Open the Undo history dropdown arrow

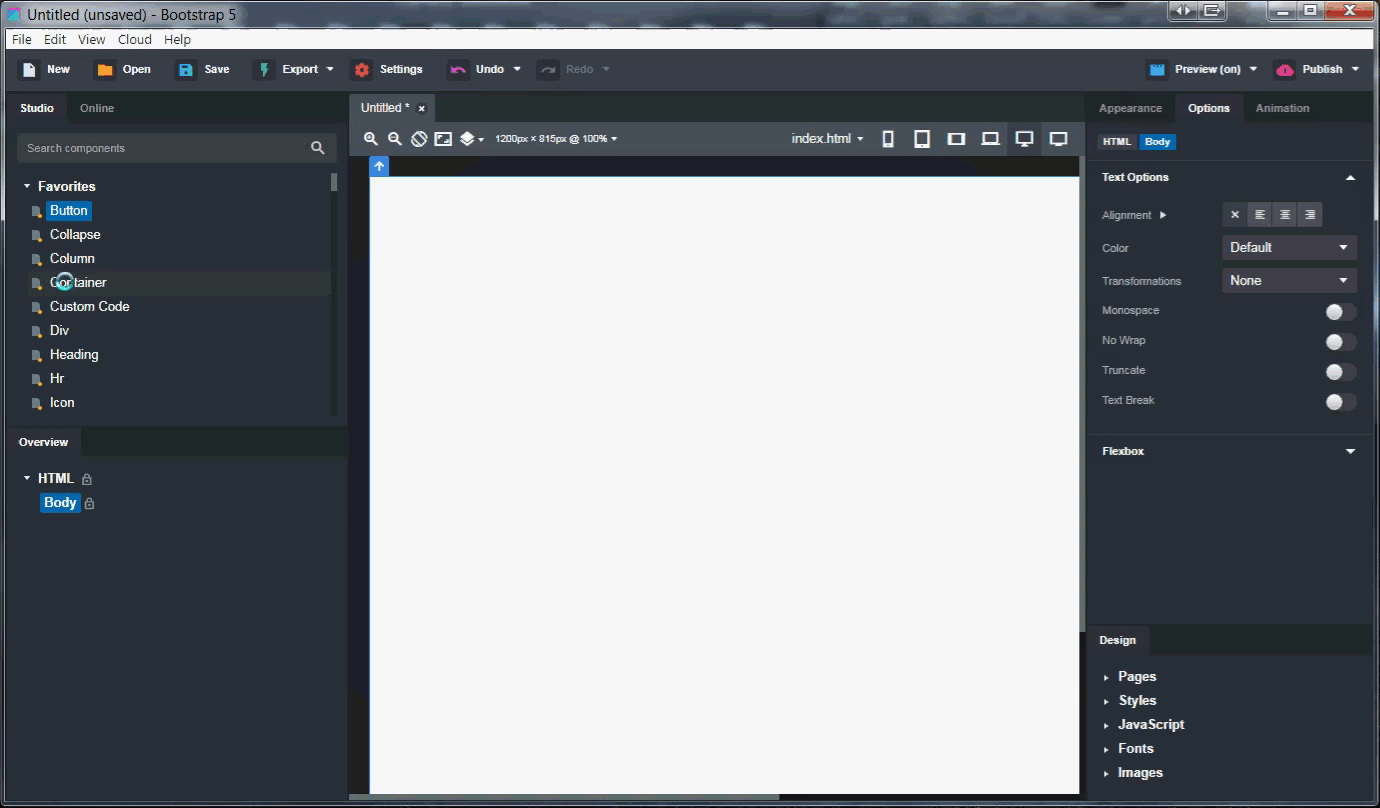[517, 70]
